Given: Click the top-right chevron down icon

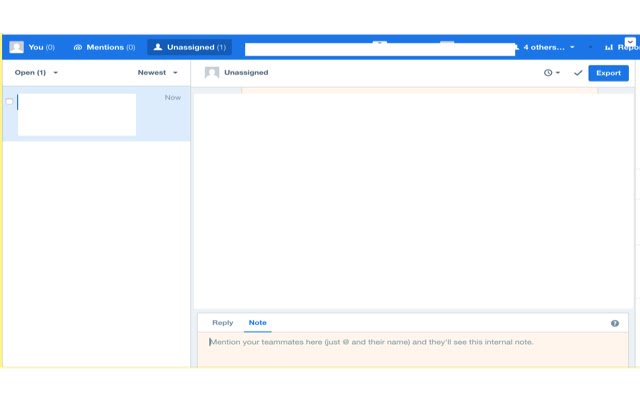Looking at the screenshot, I should coord(630,42).
